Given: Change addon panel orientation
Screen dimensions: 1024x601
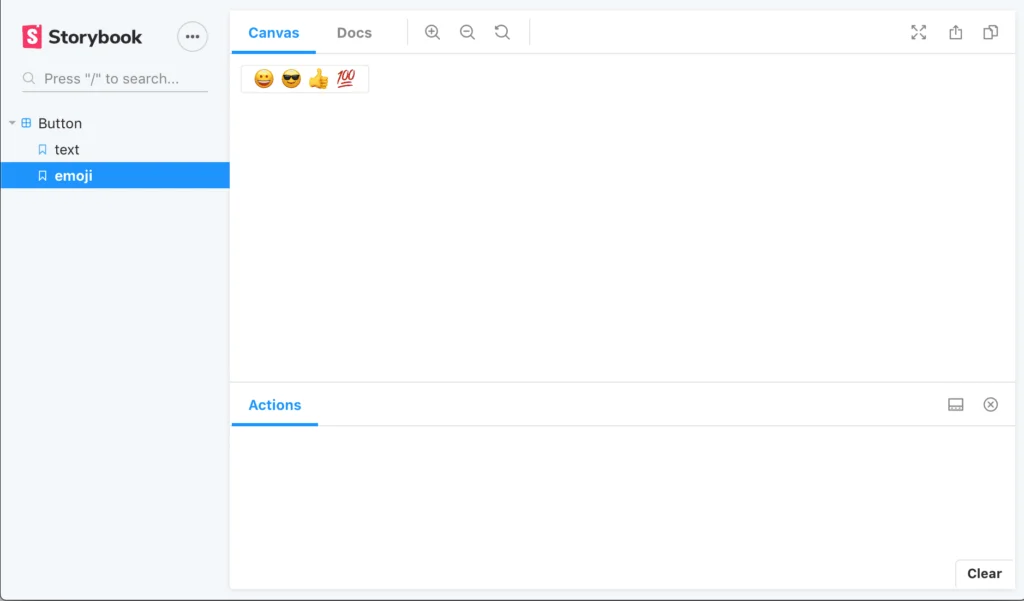Looking at the screenshot, I should [955, 404].
